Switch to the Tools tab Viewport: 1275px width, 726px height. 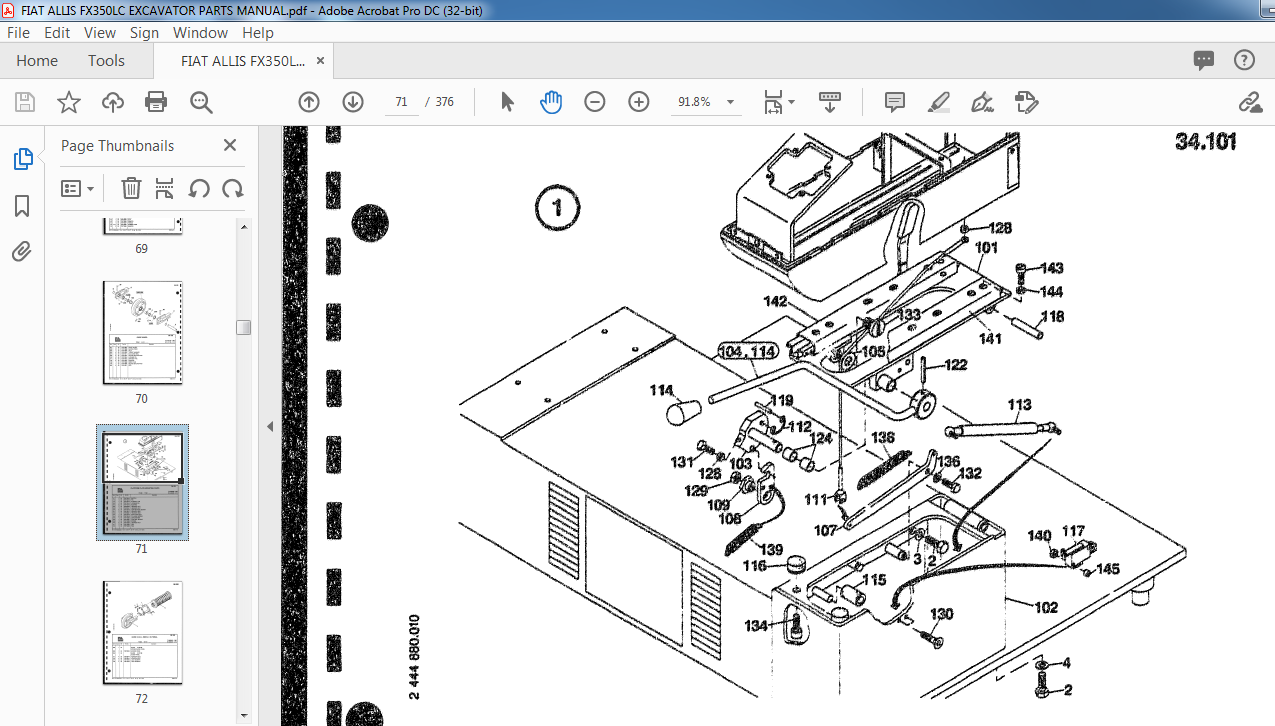[x=106, y=61]
